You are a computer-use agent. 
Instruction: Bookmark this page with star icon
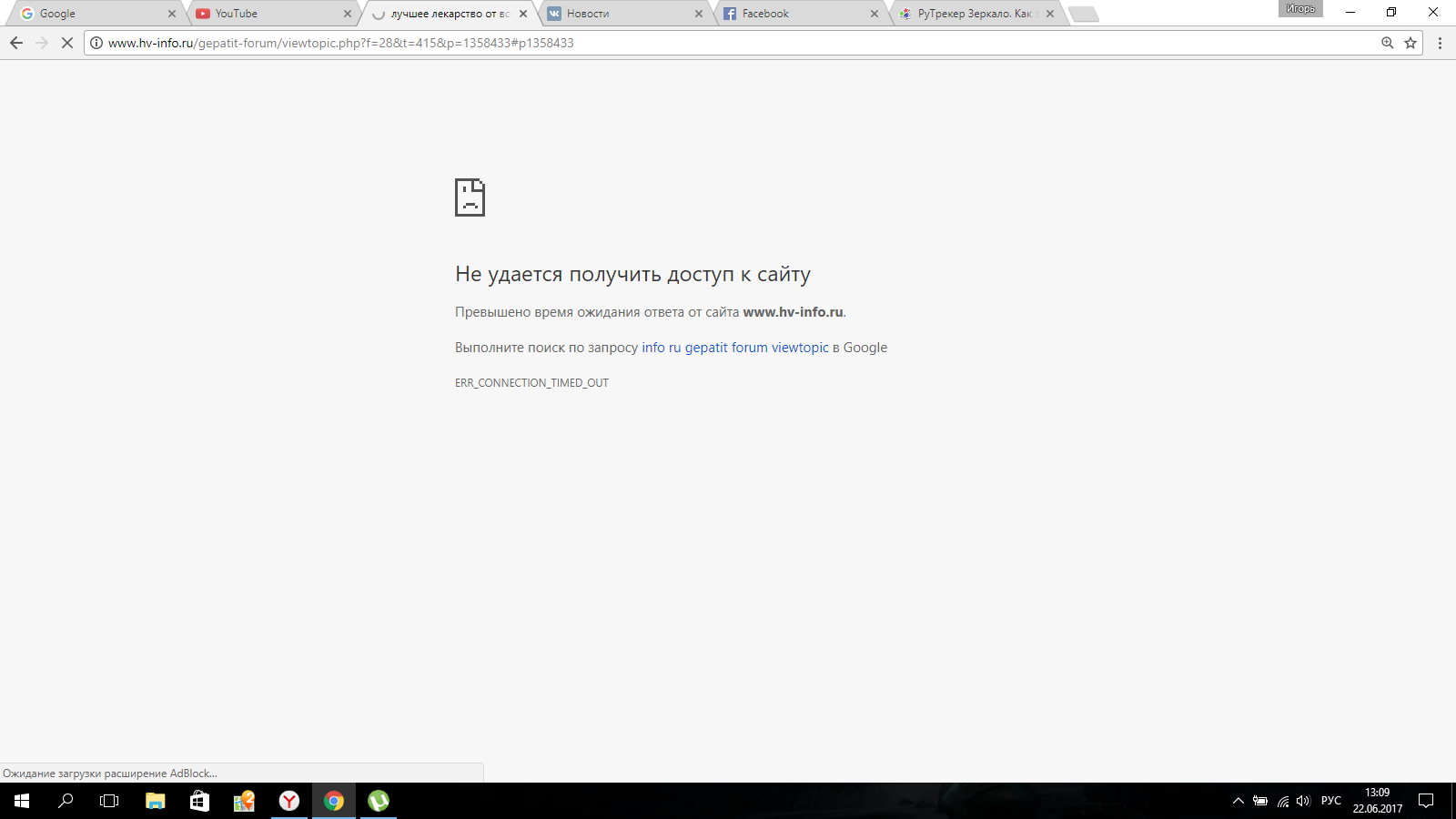[1410, 43]
